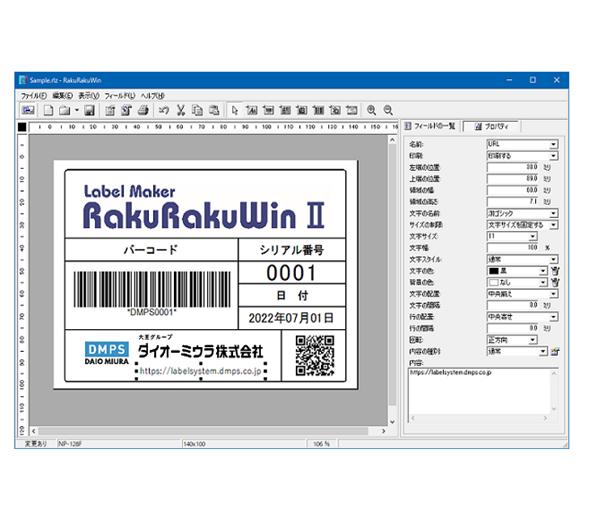Create a new blank label file
Viewport: 589px width, 531px height.
(x=48, y=110)
